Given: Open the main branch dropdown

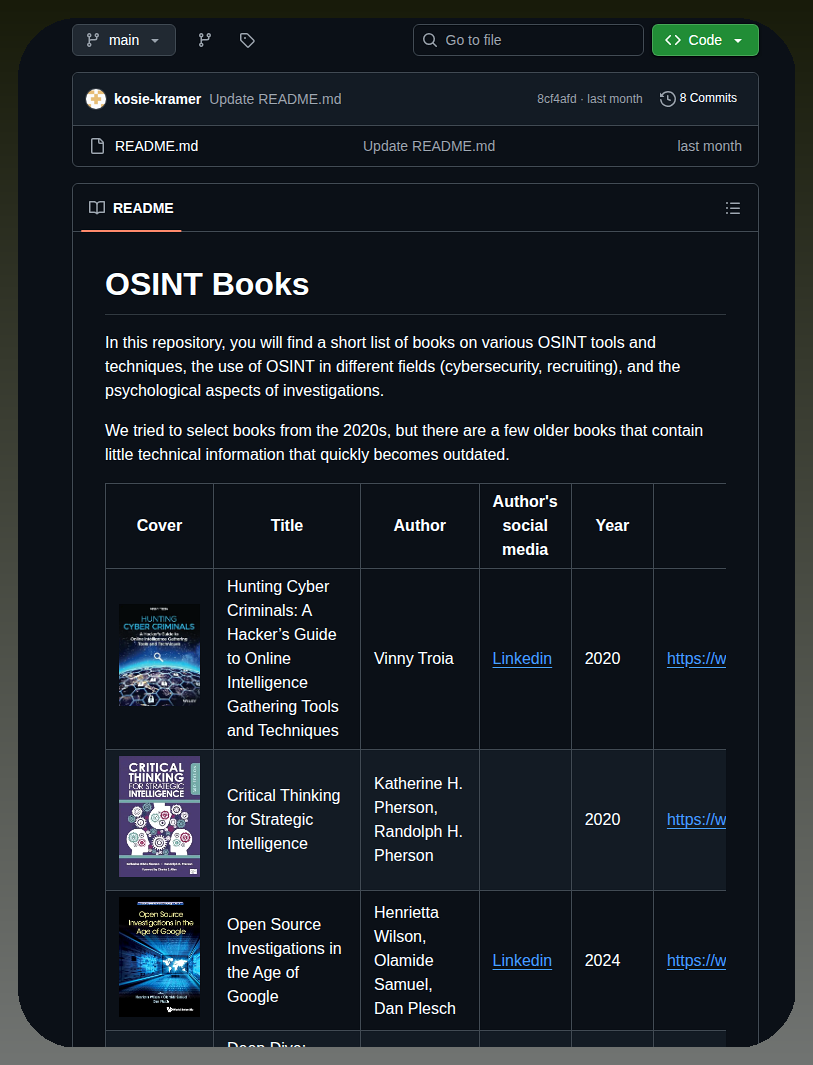Looking at the screenshot, I should (x=124, y=40).
